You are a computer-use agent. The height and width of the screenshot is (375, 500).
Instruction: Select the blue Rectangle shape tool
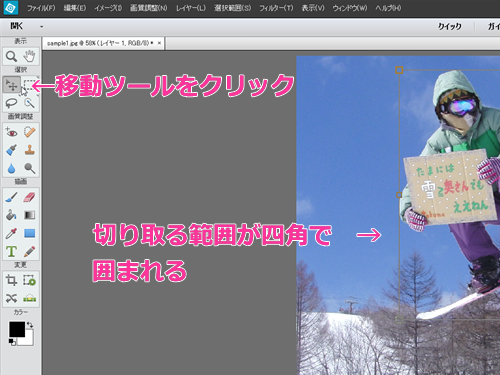tap(29, 233)
